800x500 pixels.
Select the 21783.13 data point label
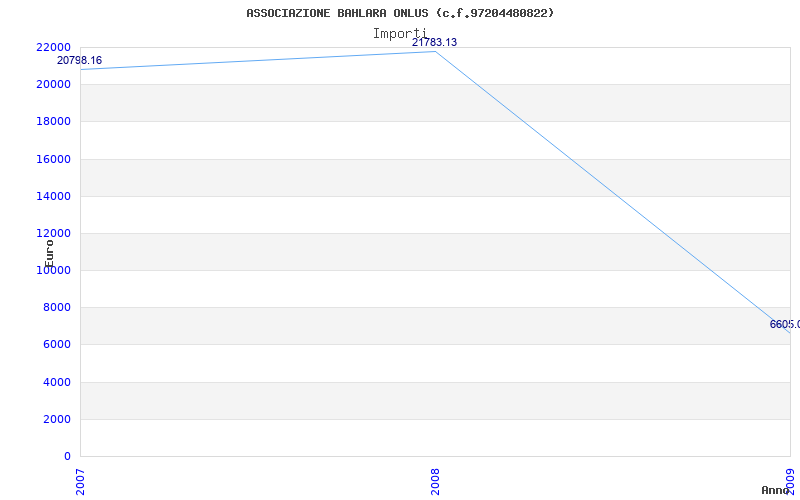[x=434, y=42]
